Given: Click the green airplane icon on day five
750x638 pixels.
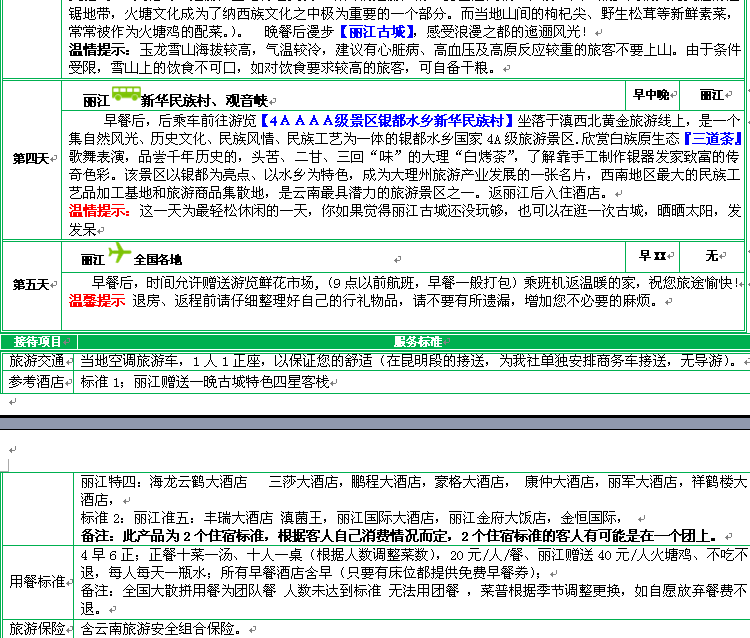Looking at the screenshot, I should click(119, 253).
